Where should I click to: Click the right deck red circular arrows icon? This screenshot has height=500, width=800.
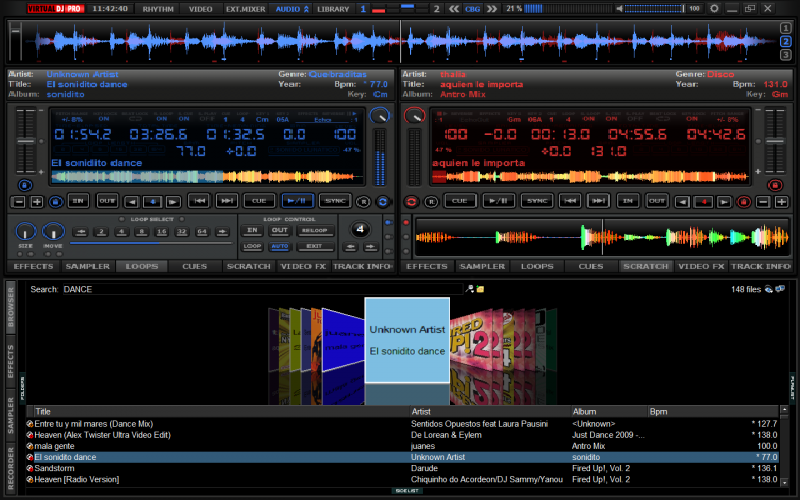(x=411, y=202)
